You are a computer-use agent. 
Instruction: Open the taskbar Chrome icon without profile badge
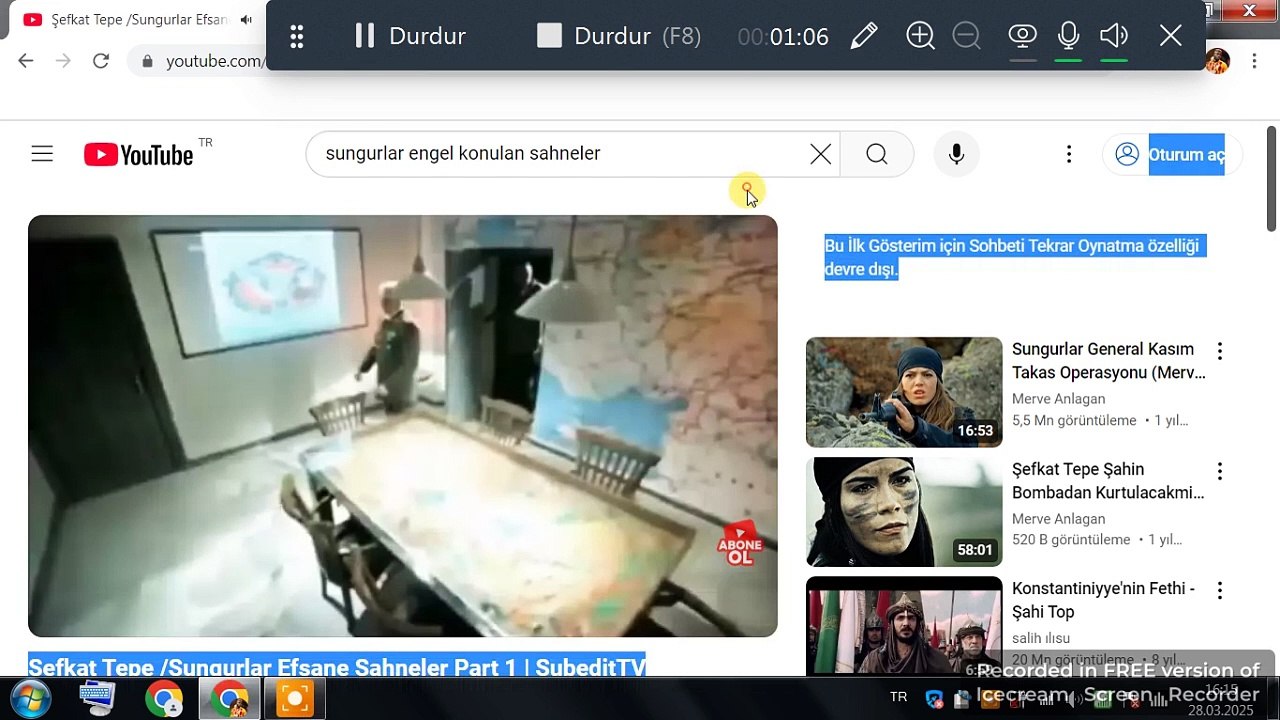tap(164, 698)
